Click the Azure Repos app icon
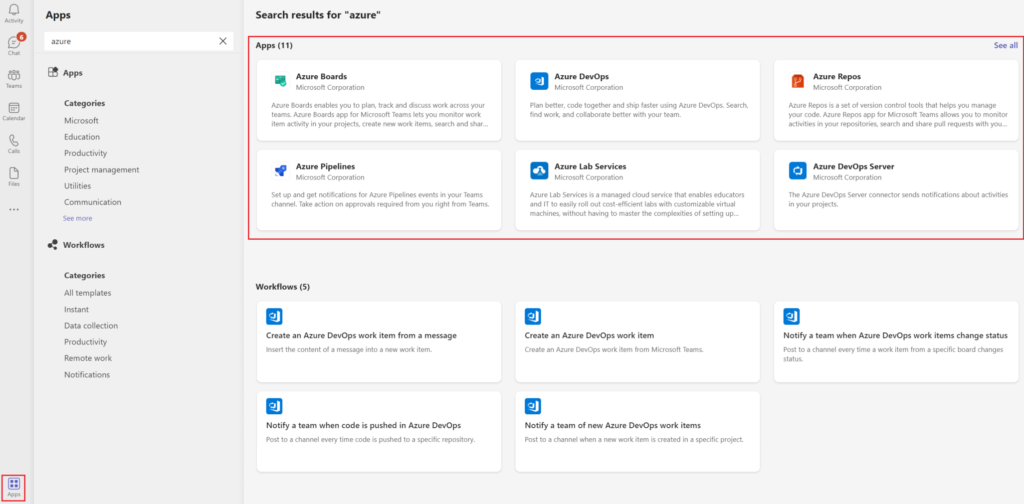1024x504 pixels. (797, 81)
